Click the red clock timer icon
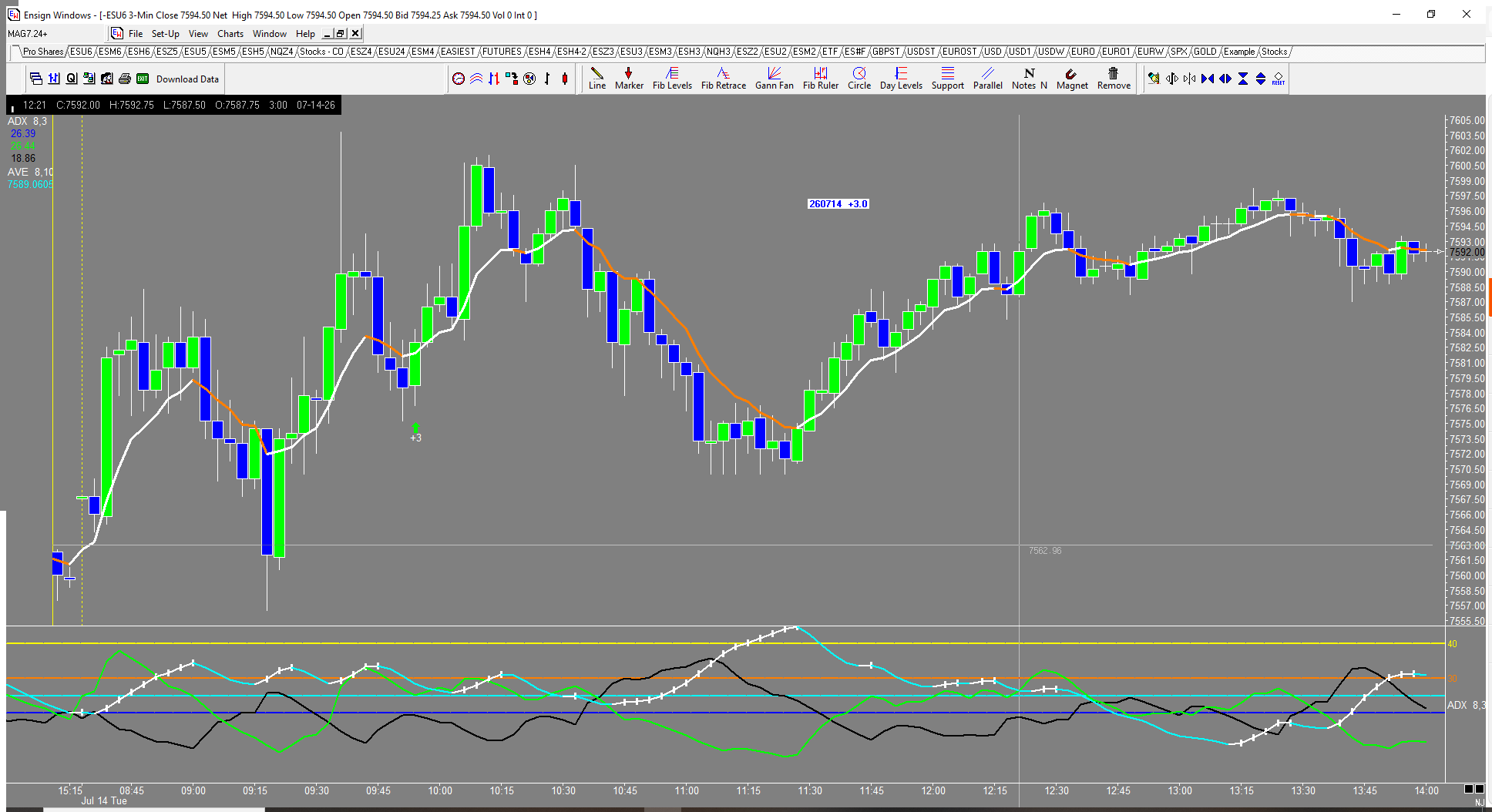 tap(459, 79)
